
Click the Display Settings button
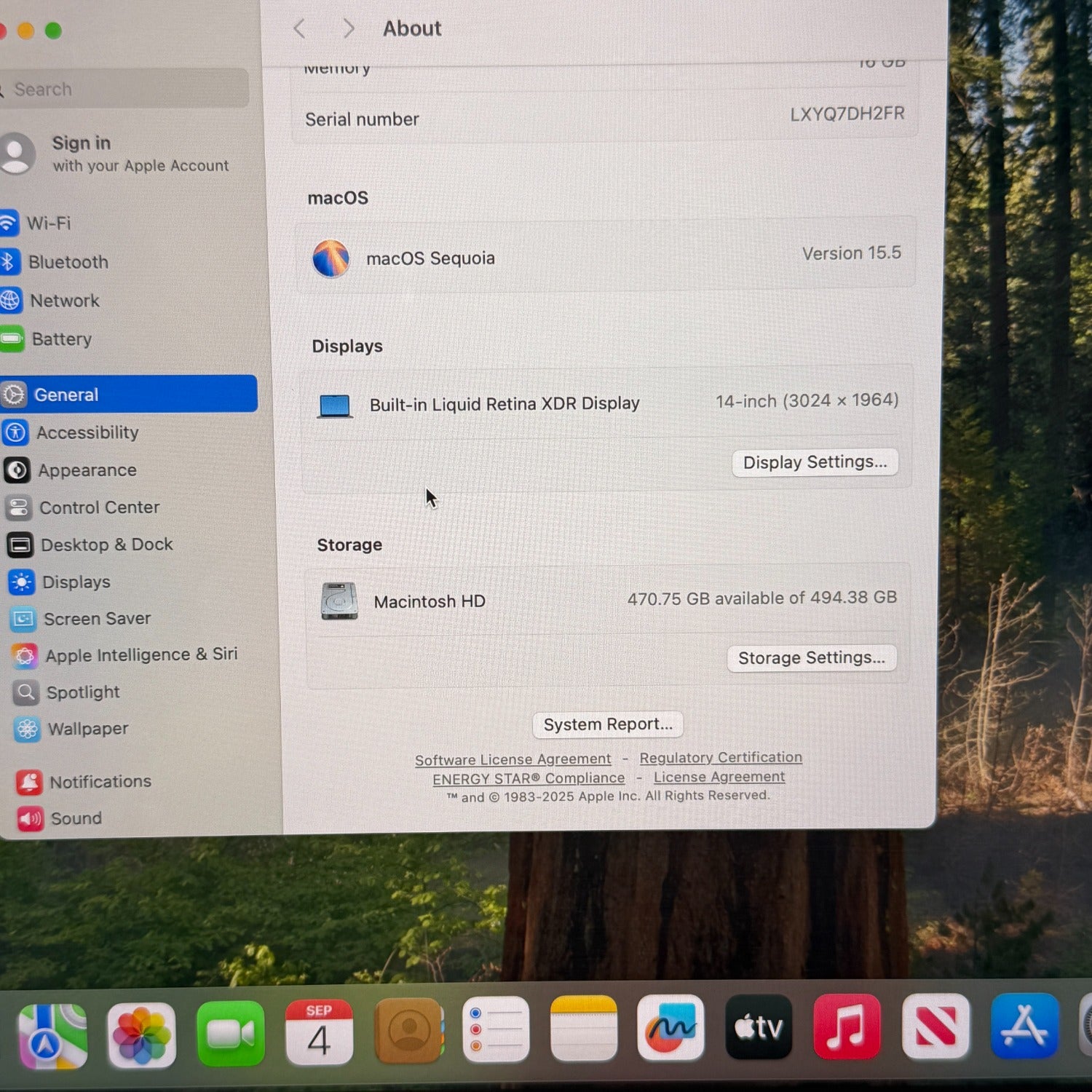pos(815,462)
